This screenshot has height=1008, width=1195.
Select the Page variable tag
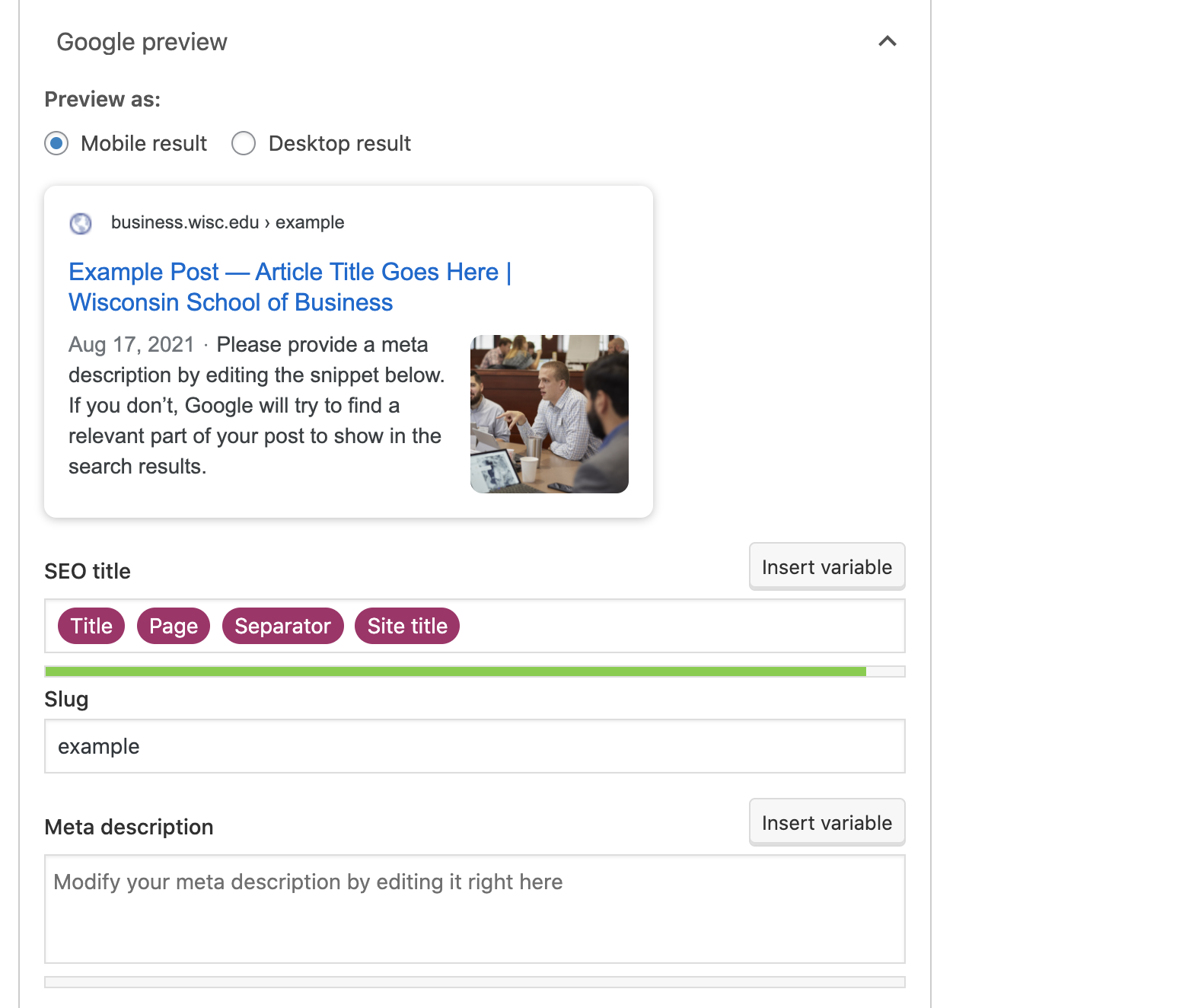pyautogui.click(x=174, y=626)
